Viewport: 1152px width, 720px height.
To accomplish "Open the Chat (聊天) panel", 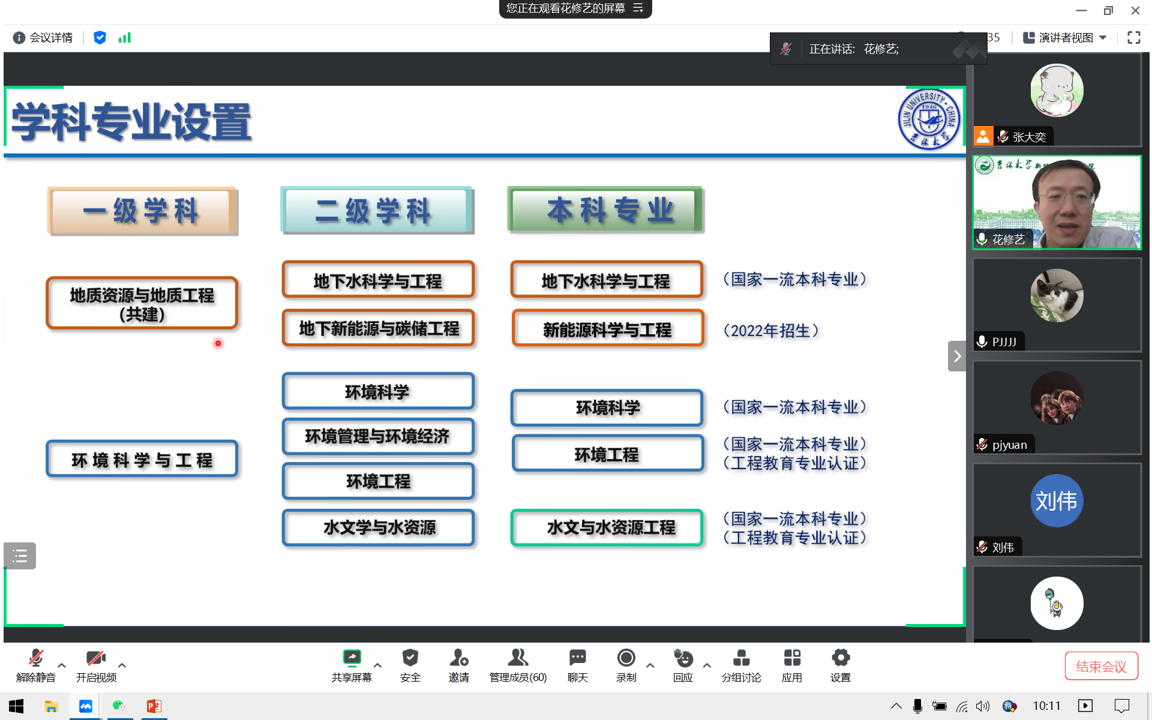I will [577, 659].
